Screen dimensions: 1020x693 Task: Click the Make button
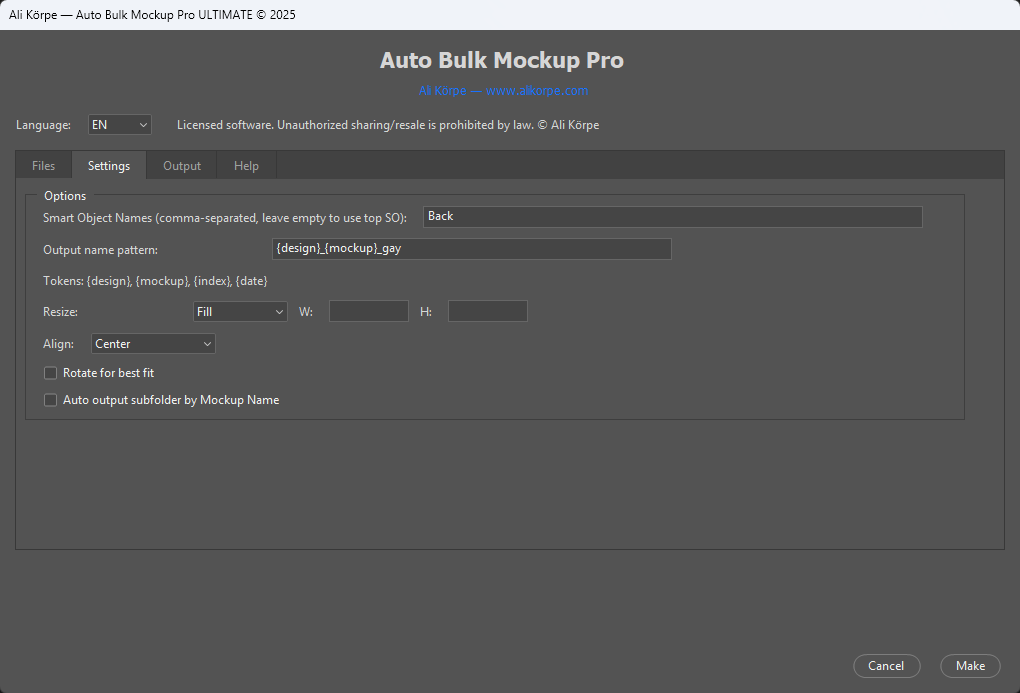[969, 665]
